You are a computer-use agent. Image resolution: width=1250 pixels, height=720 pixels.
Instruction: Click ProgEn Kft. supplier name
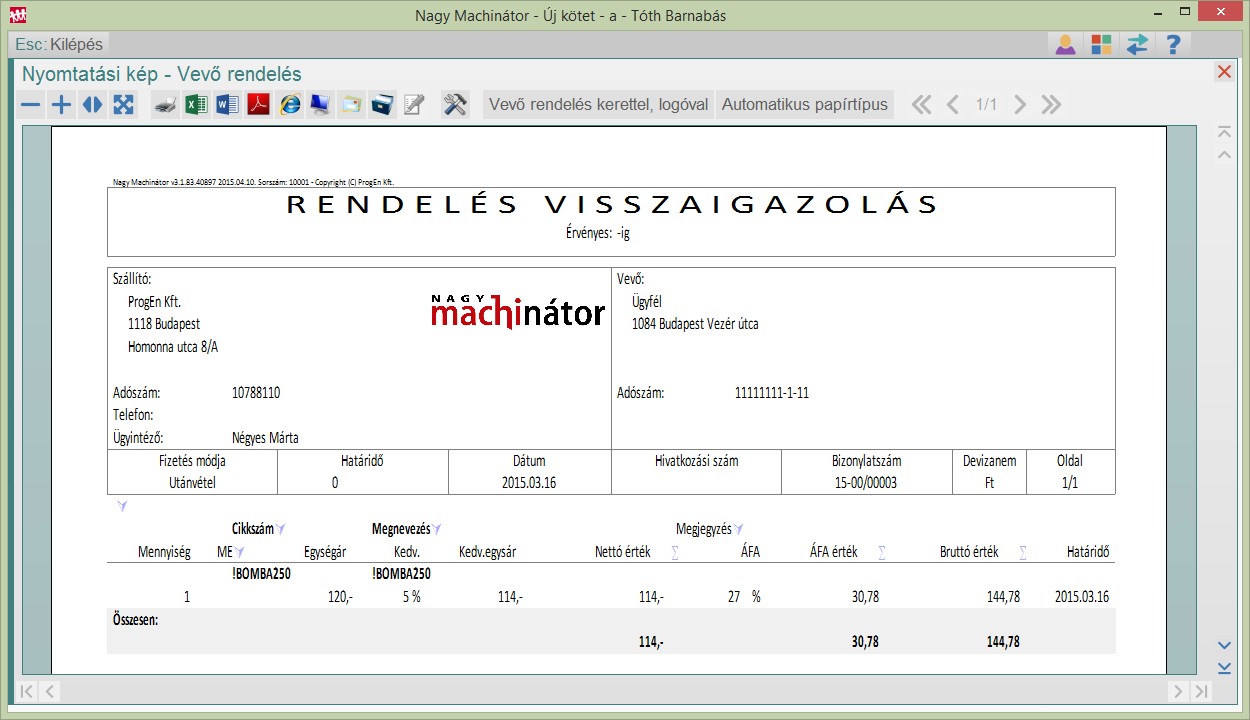pos(154,302)
